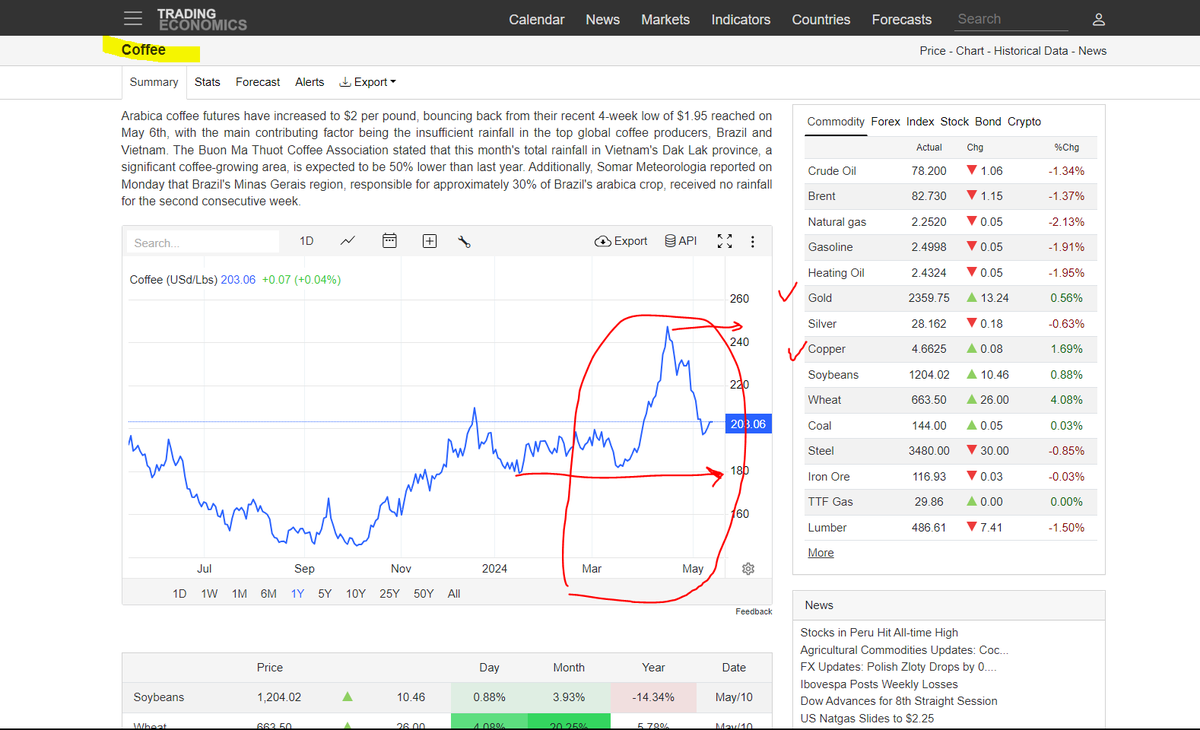Open the chart calendar date icon

(x=390, y=241)
